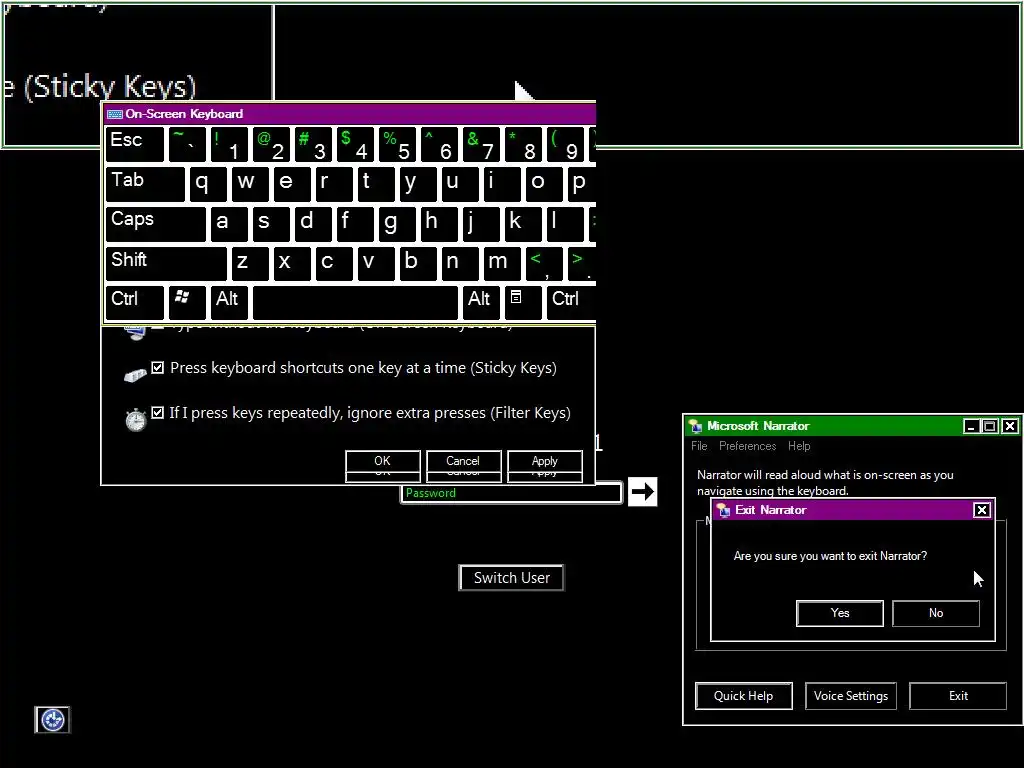Screen dimensions: 1024x768
Task: Click Cancel in Ease of Access dialog
Action: pos(463,461)
